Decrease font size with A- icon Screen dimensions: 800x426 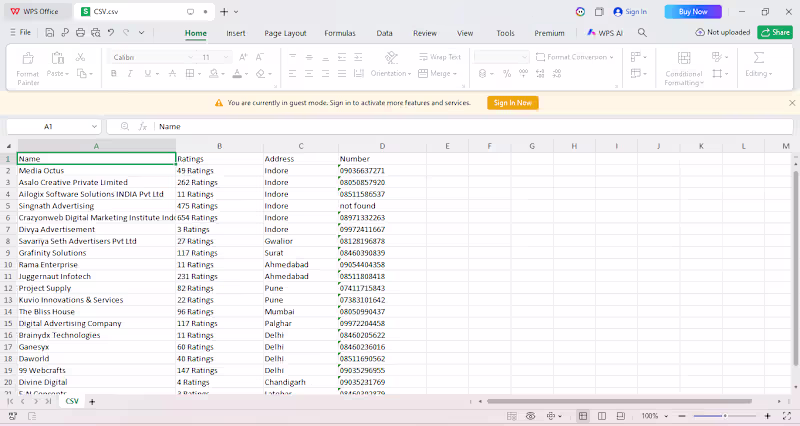pyautogui.click(x=260, y=57)
